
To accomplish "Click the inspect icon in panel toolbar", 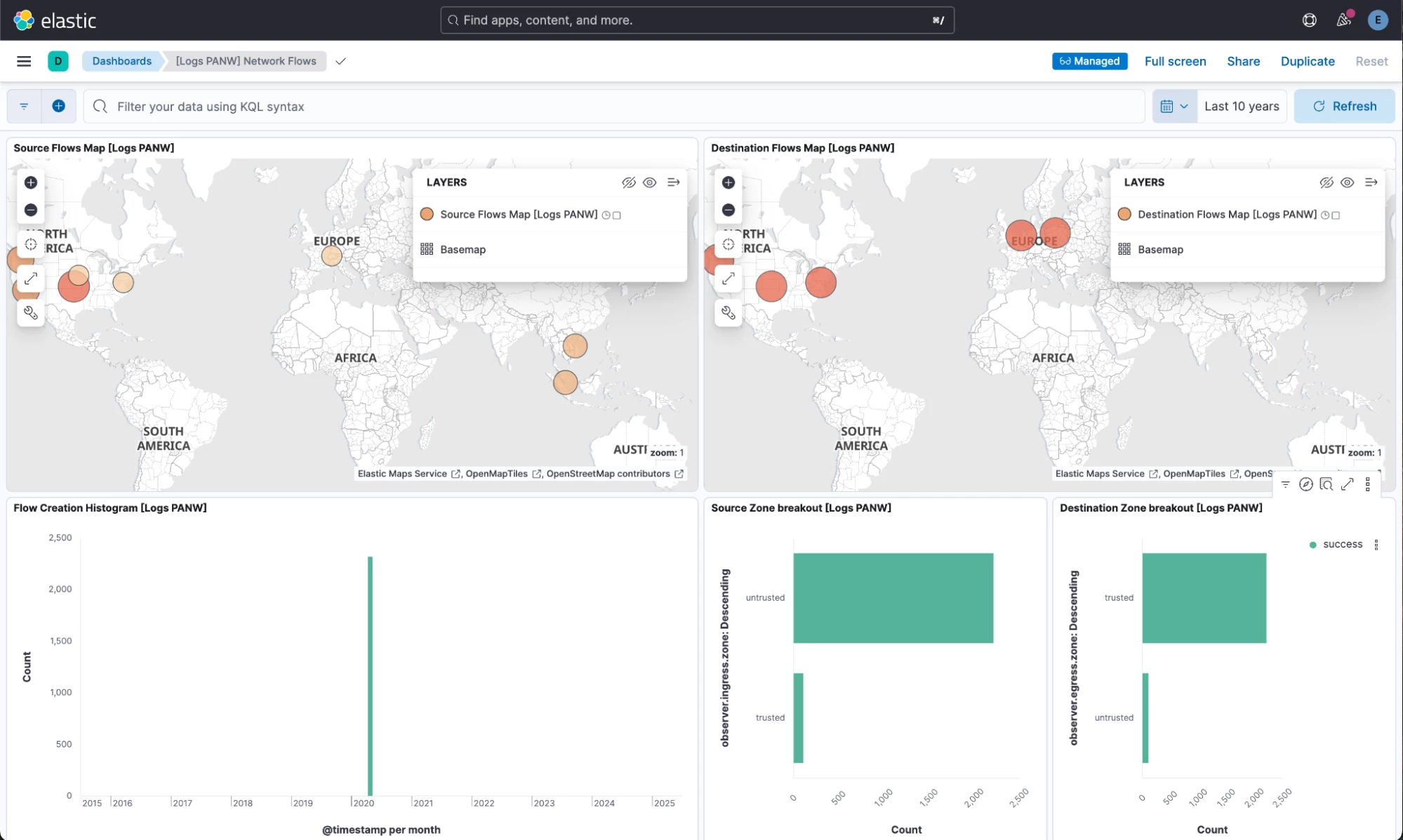I will pyautogui.click(x=1326, y=484).
